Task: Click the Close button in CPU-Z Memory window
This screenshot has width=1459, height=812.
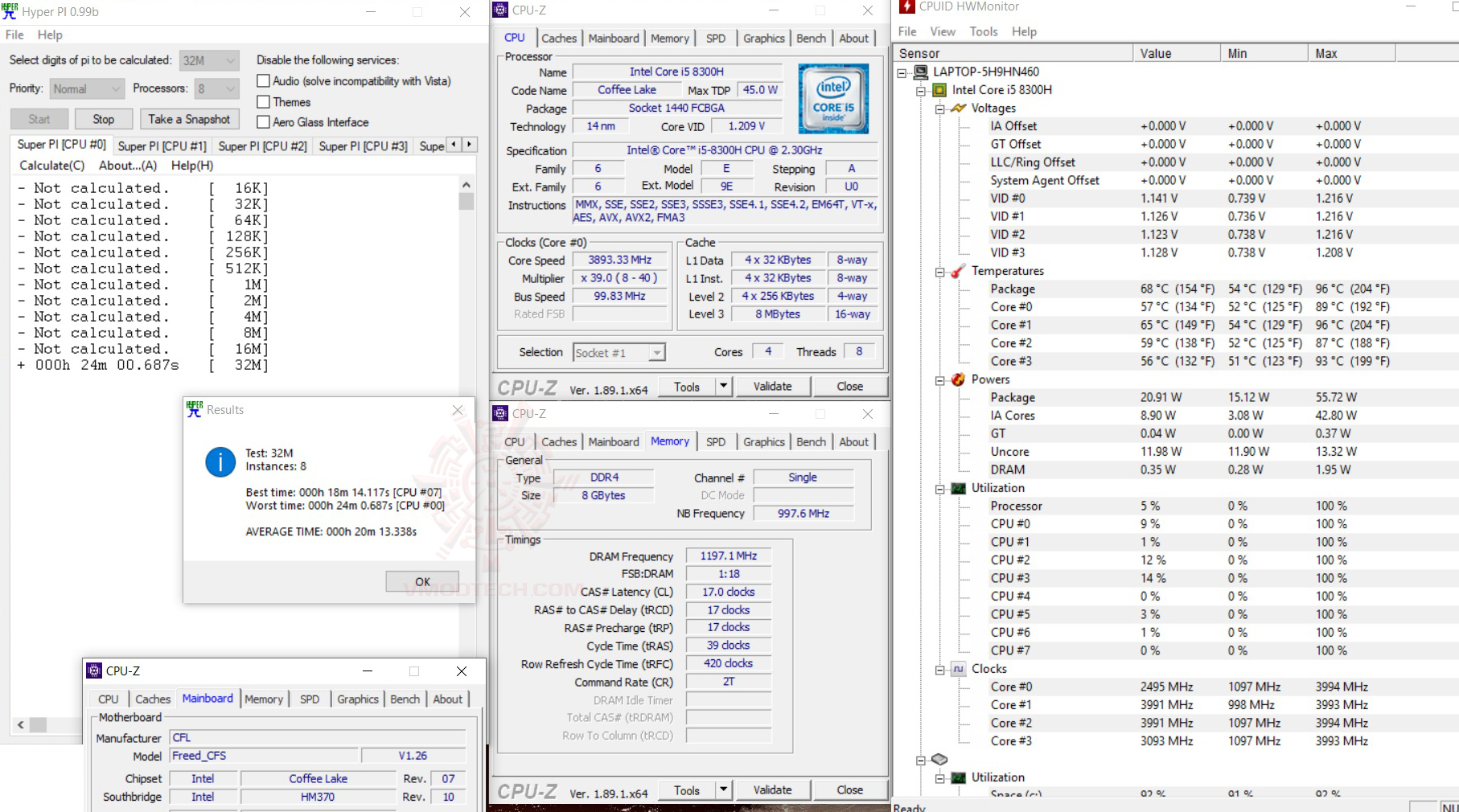Action: [850, 790]
